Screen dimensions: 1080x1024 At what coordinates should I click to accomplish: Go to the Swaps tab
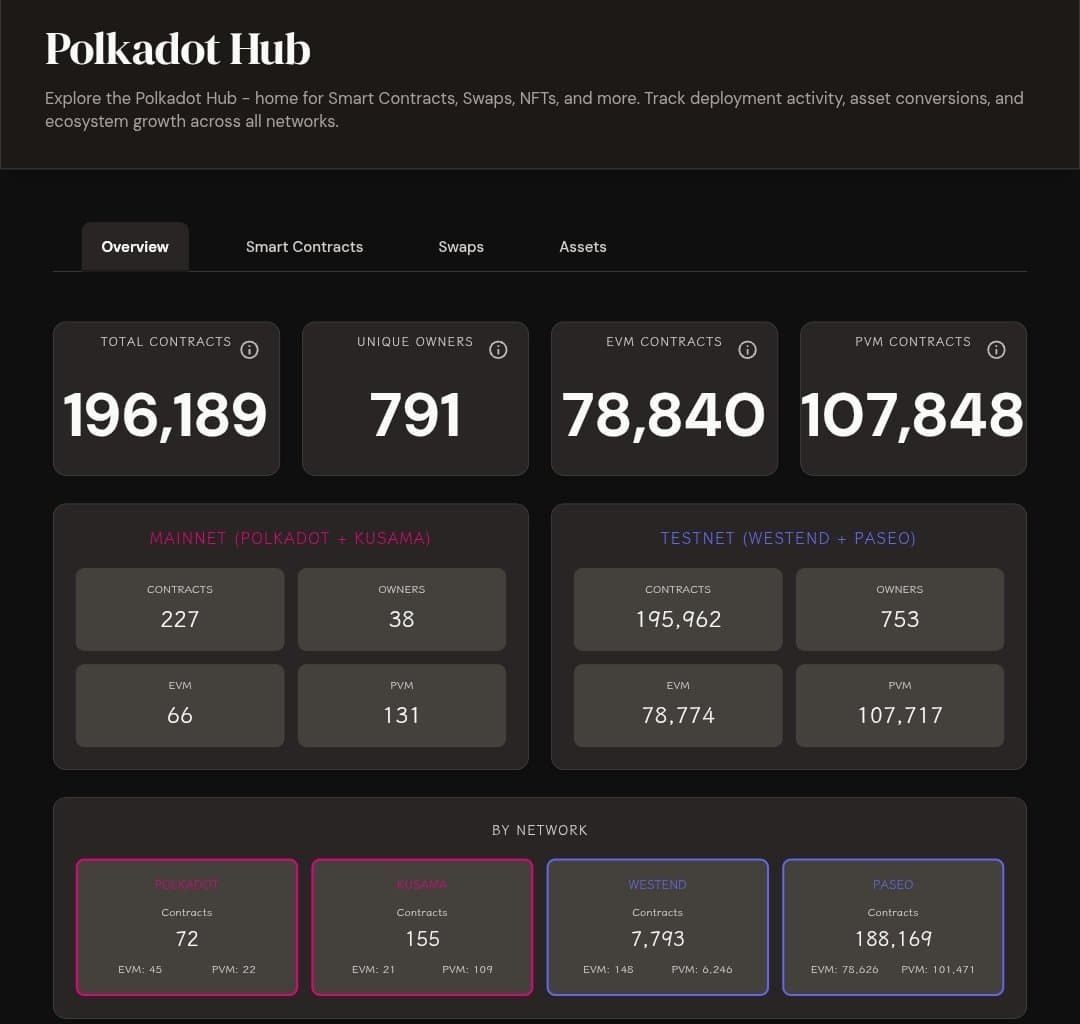point(461,247)
